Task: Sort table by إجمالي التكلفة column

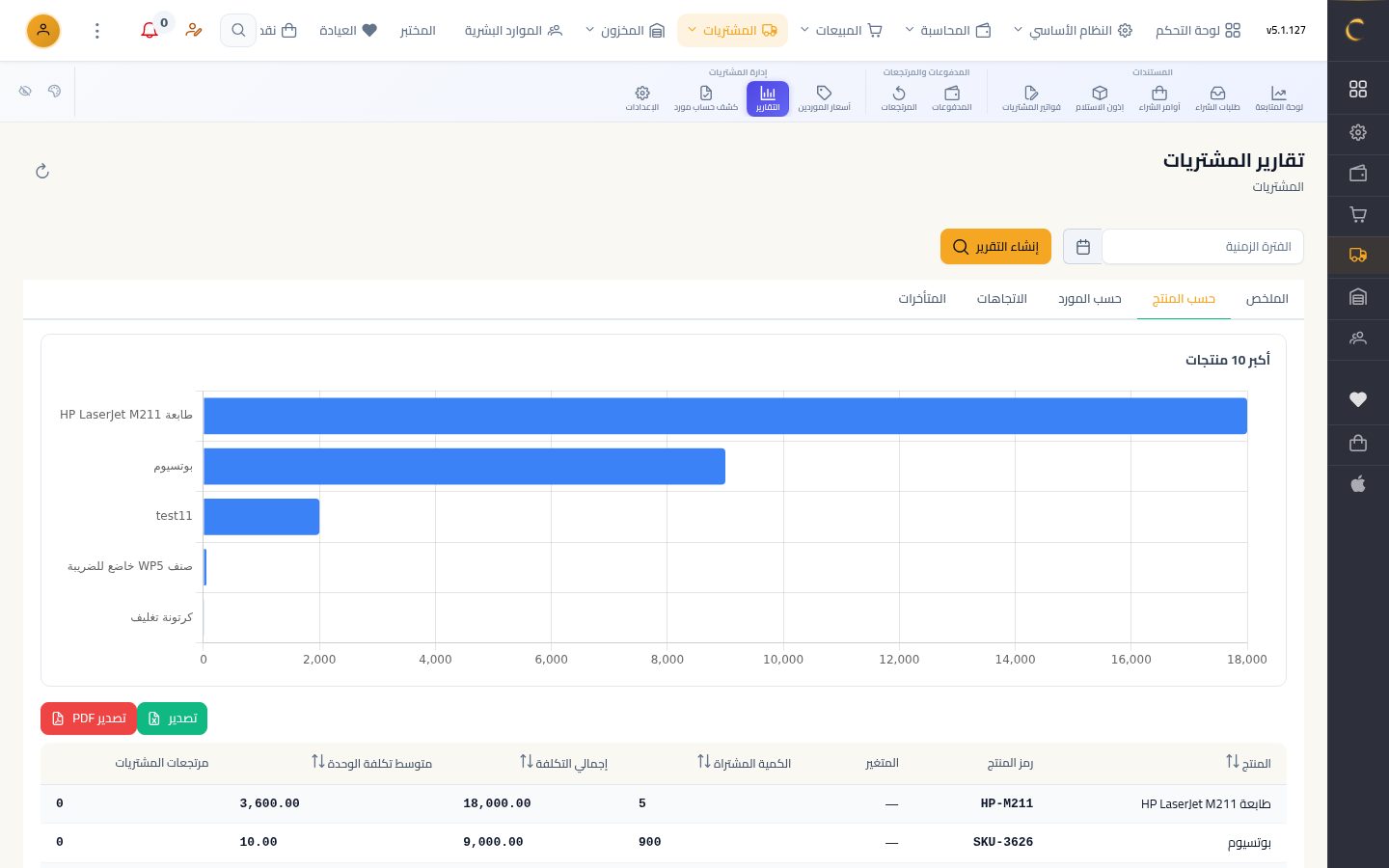Action: 563,763
